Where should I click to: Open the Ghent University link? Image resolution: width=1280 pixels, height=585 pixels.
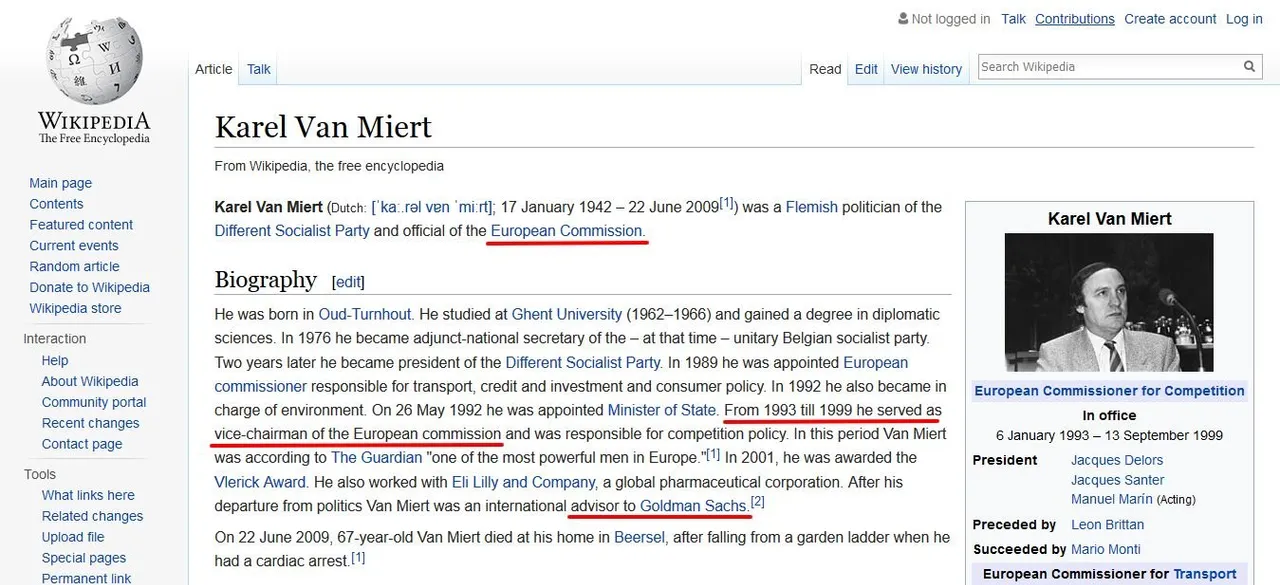(x=567, y=314)
